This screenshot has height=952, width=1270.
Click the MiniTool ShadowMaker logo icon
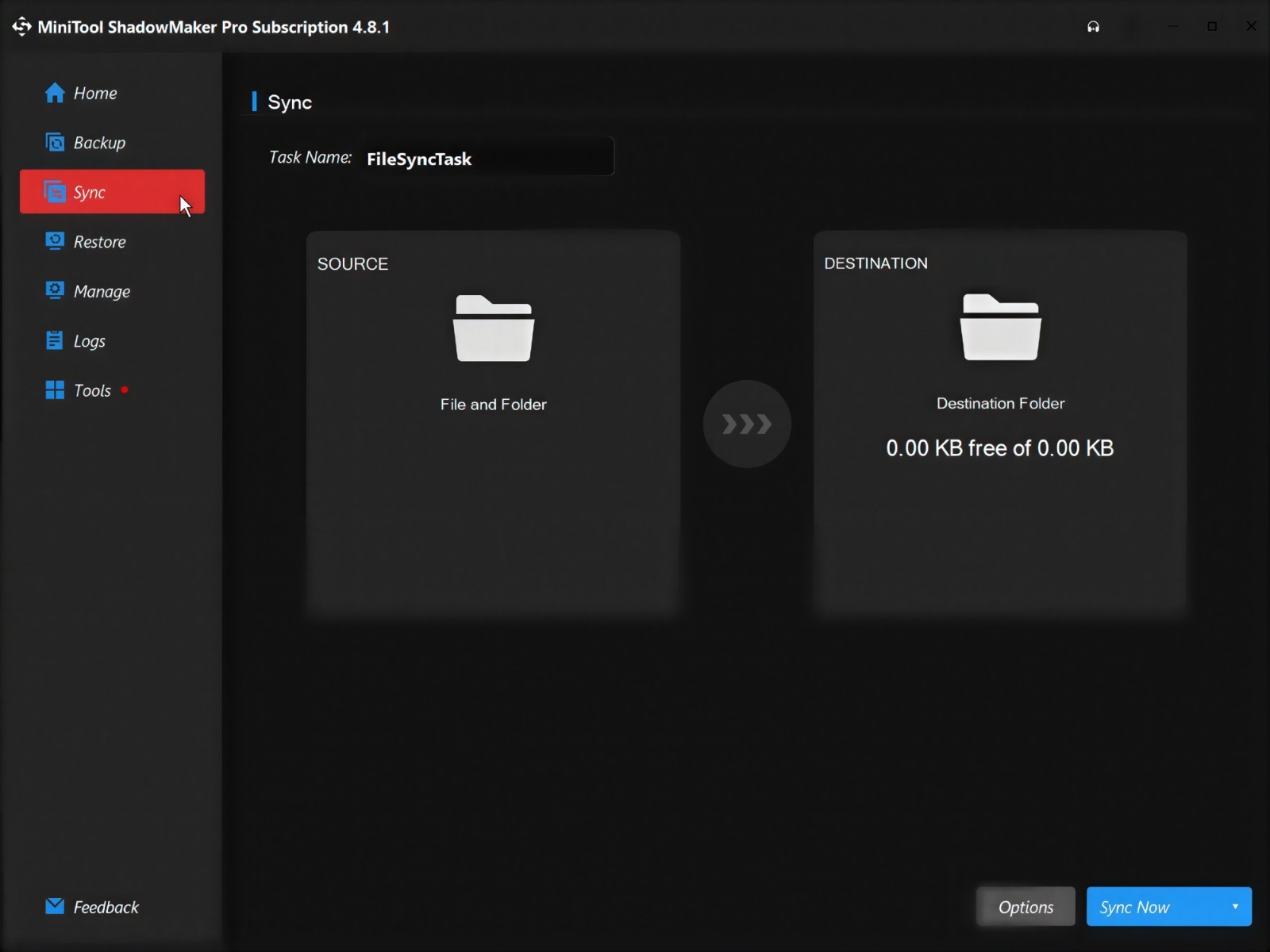coord(21,26)
